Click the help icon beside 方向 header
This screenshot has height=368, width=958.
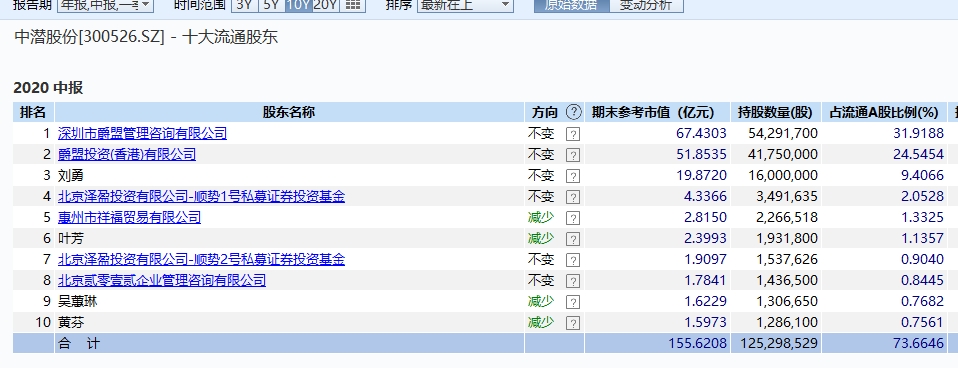[x=574, y=112]
